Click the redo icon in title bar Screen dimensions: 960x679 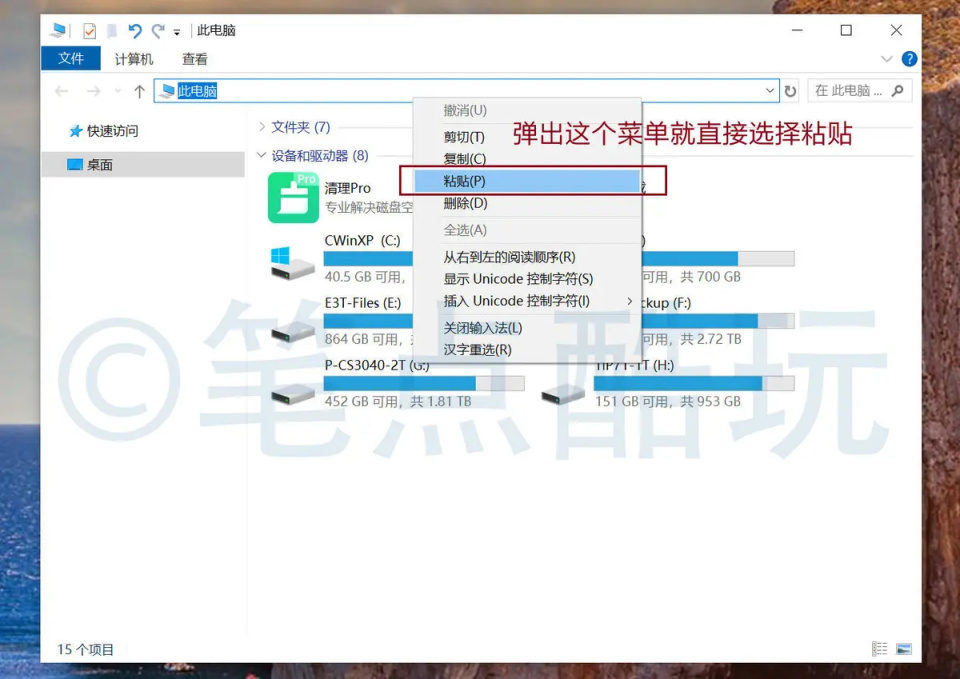(158, 30)
